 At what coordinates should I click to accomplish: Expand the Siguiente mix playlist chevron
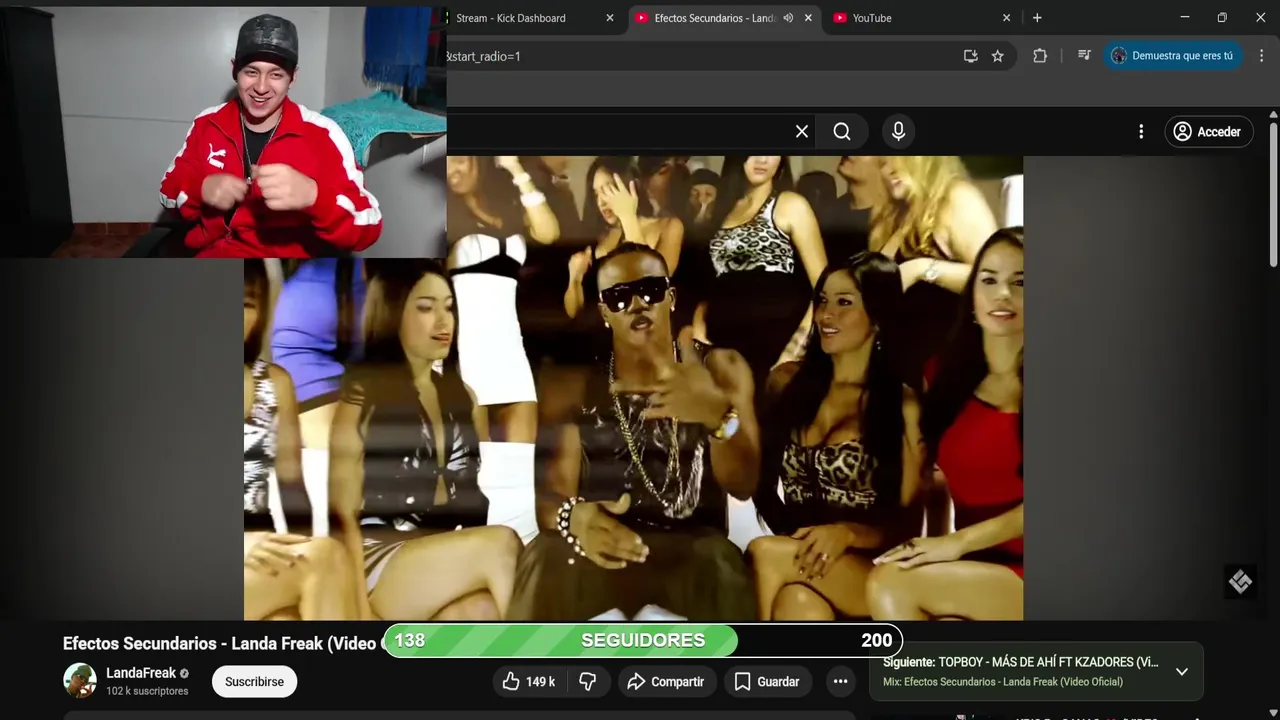tap(1181, 671)
